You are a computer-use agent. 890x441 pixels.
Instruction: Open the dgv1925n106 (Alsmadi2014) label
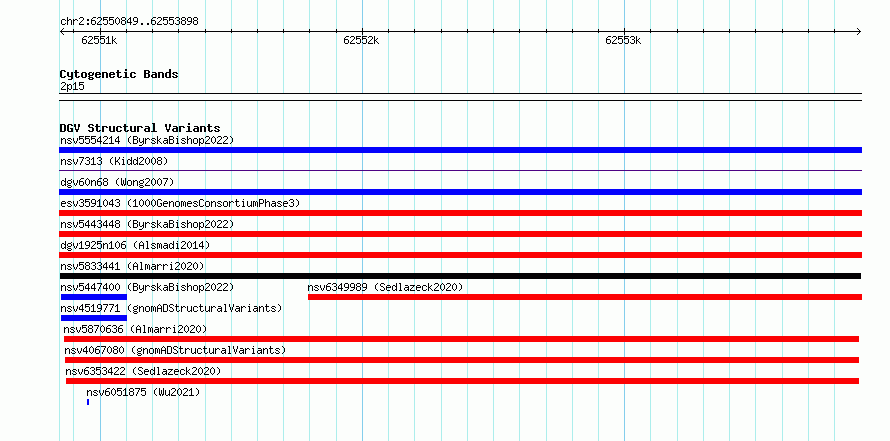point(135,245)
